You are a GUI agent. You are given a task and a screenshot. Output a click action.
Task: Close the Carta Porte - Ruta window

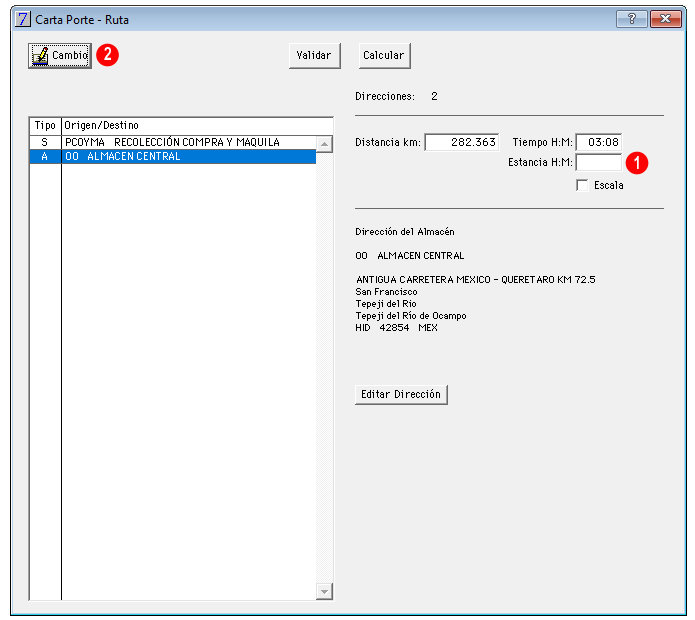coord(665,19)
